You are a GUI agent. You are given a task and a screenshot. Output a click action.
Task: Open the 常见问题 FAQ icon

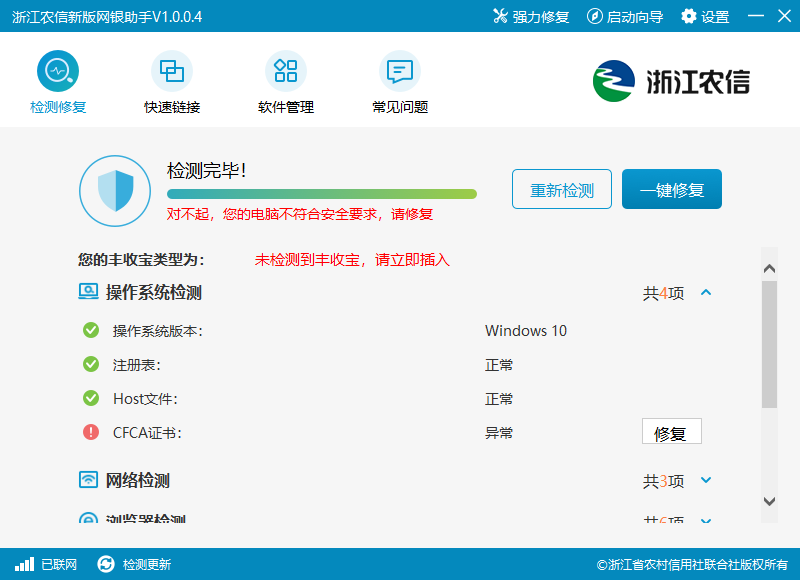[400, 71]
